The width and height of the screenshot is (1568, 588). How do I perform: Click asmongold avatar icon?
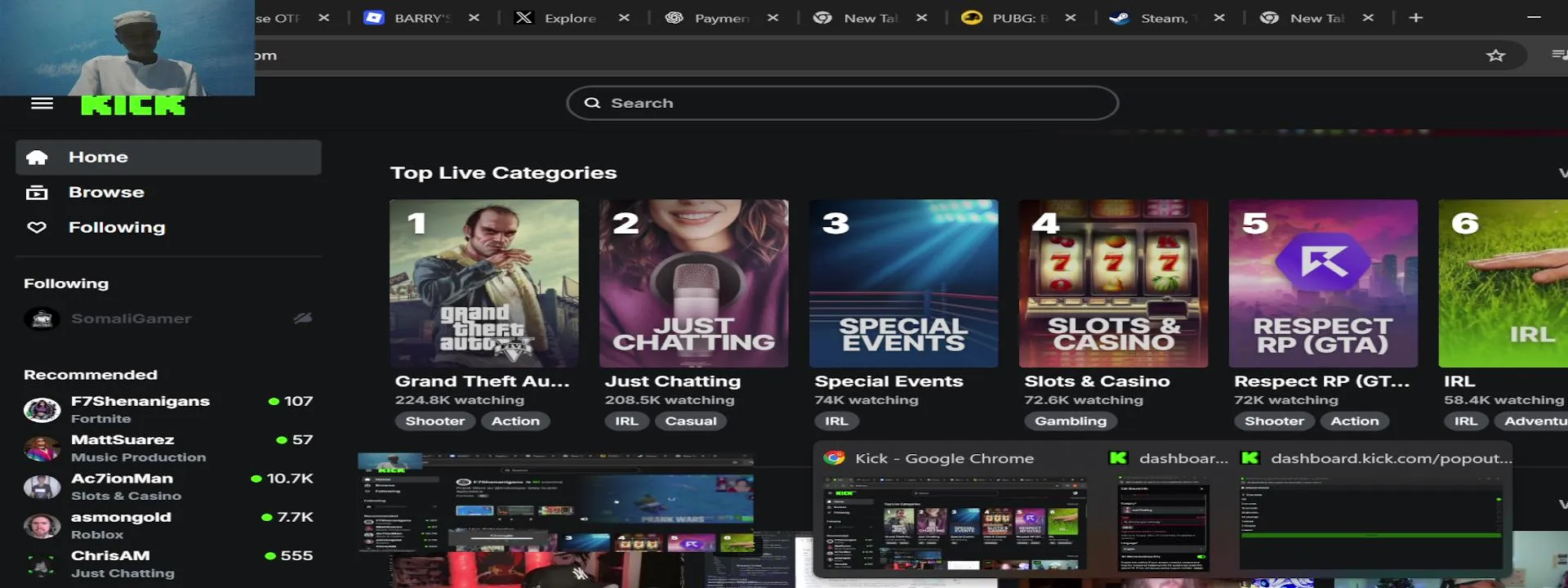click(x=42, y=526)
